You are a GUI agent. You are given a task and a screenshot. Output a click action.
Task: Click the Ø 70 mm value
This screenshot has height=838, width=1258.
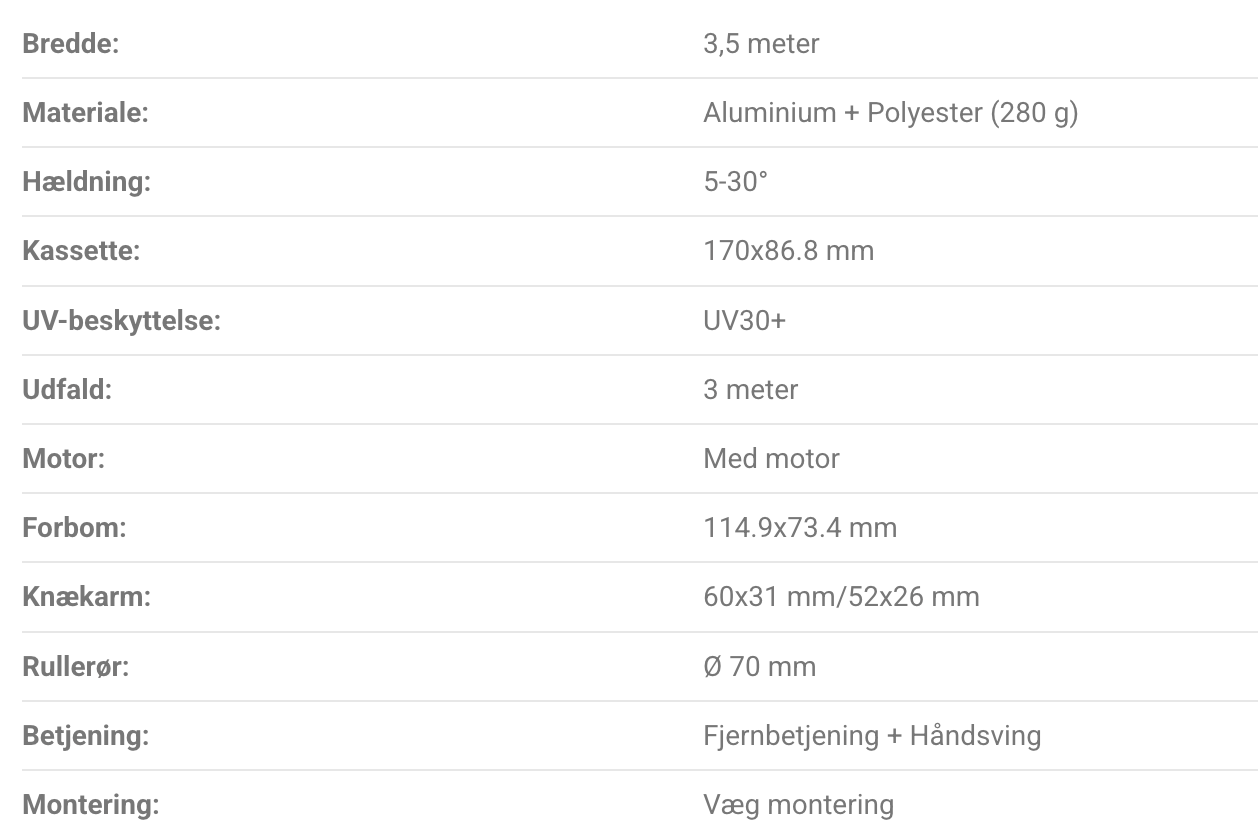pyautogui.click(x=759, y=666)
